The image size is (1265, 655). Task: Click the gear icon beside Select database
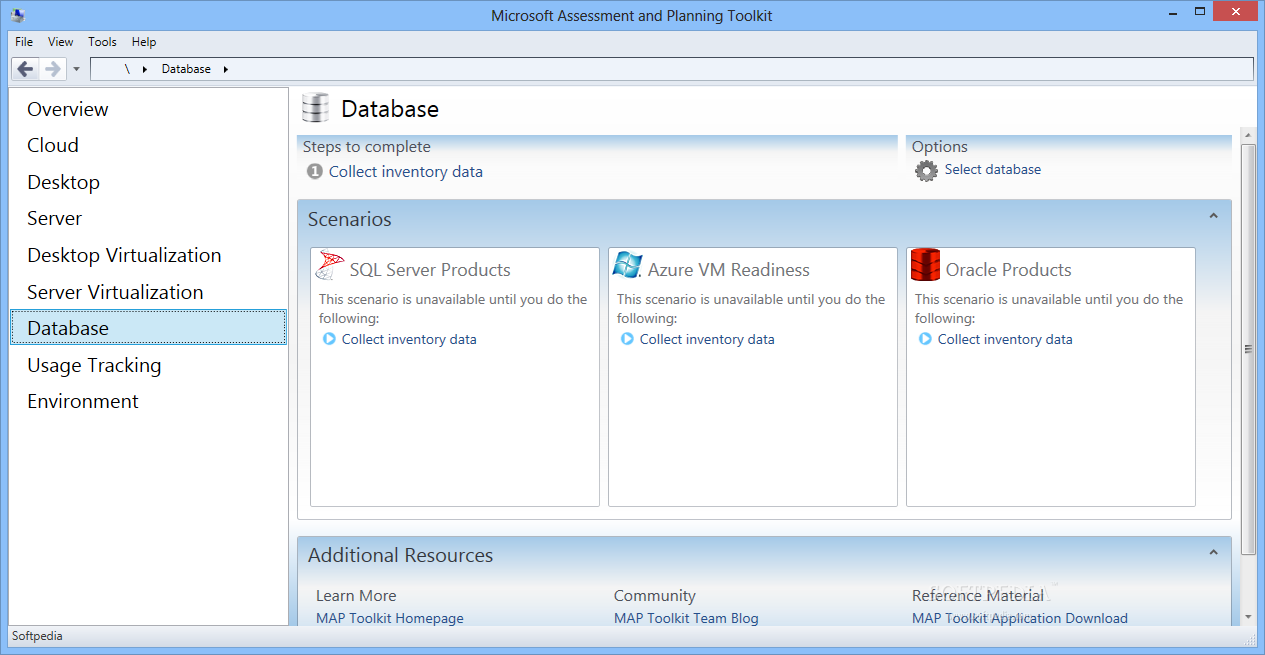[x=927, y=170]
